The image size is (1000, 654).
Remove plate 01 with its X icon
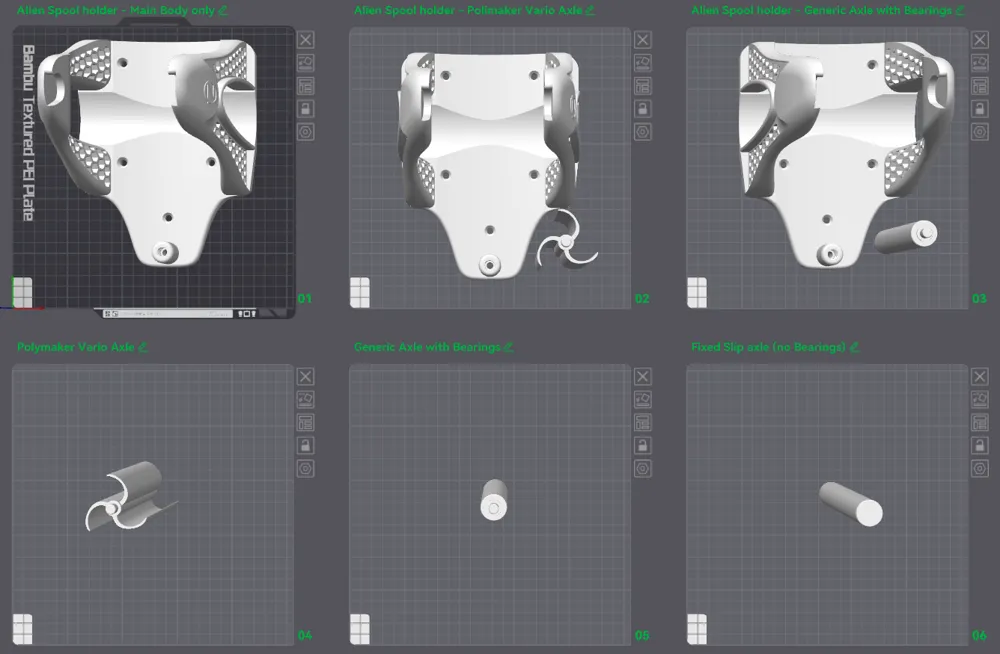306,40
